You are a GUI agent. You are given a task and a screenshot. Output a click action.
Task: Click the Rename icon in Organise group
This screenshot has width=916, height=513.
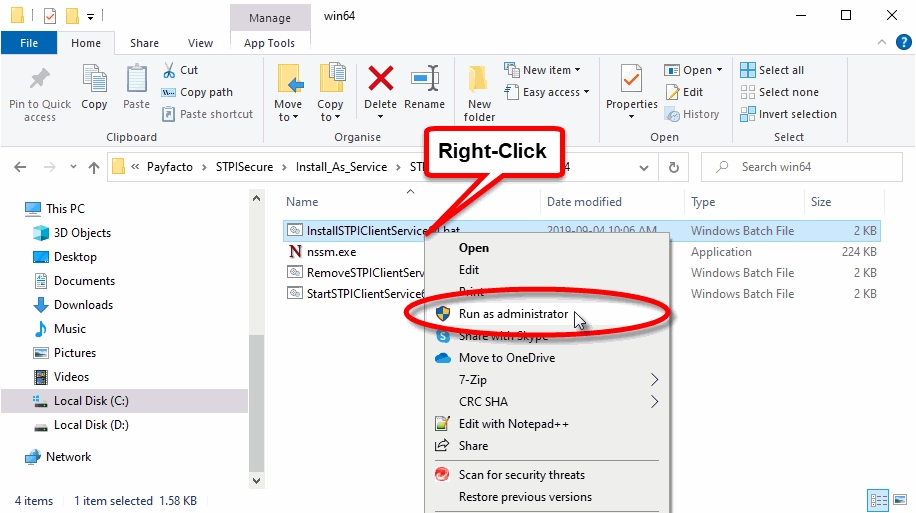click(425, 80)
